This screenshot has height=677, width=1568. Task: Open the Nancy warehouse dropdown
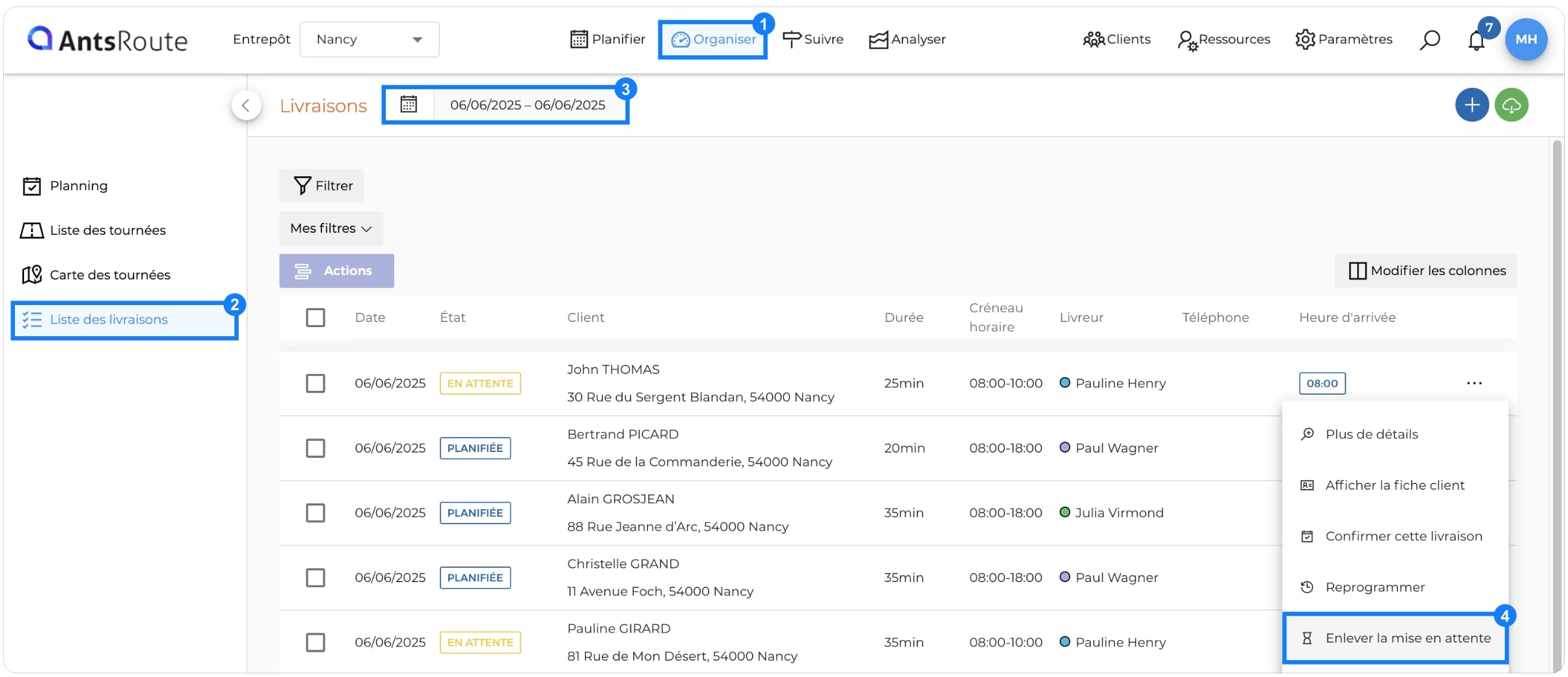(x=370, y=40)
